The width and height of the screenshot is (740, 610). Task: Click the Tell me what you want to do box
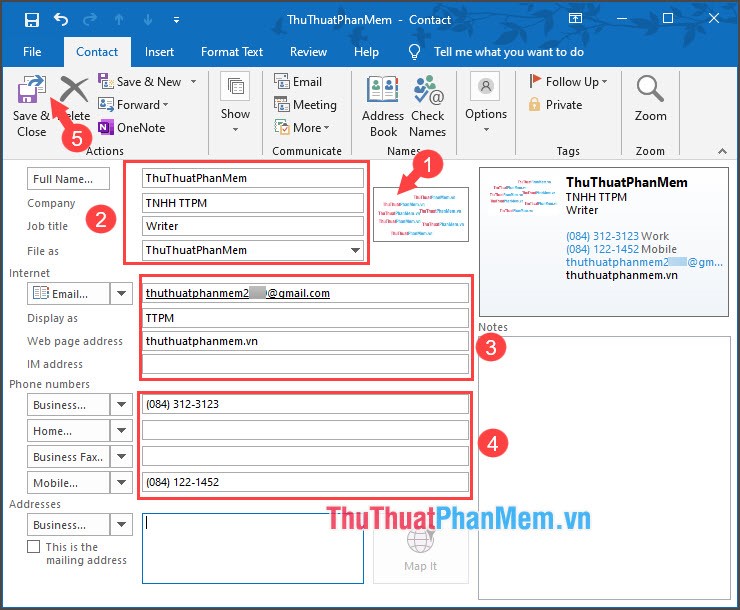point(509,52)
